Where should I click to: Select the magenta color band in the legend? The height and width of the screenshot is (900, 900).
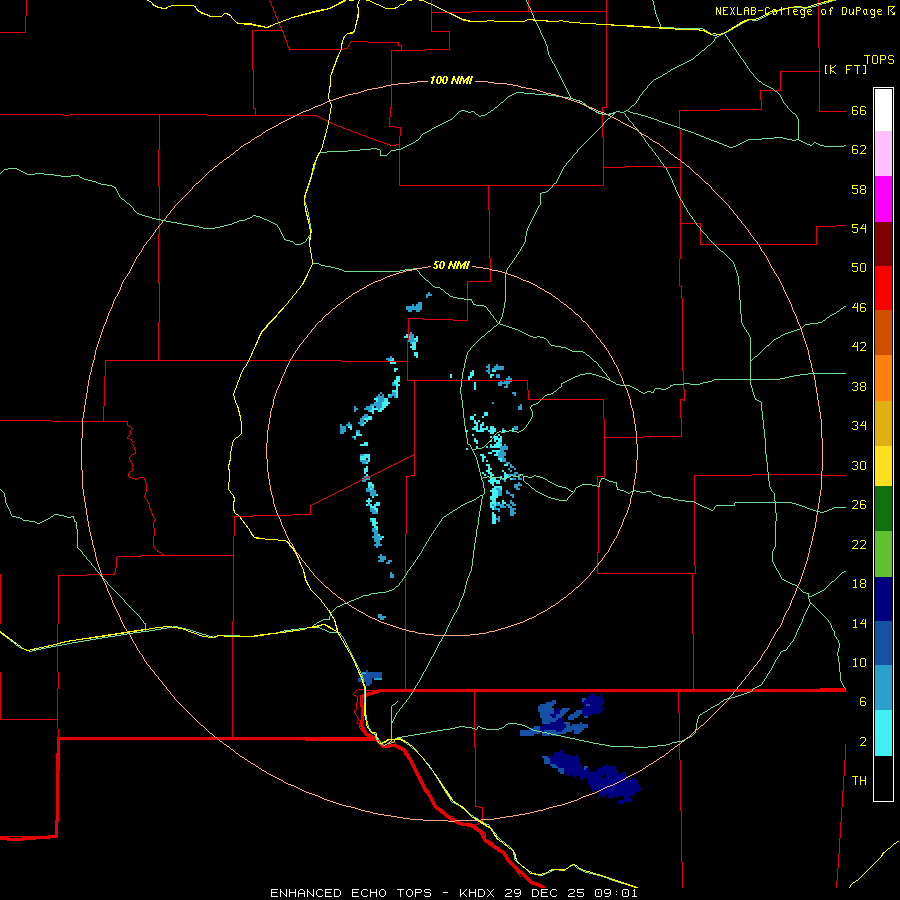coord(883,199)
